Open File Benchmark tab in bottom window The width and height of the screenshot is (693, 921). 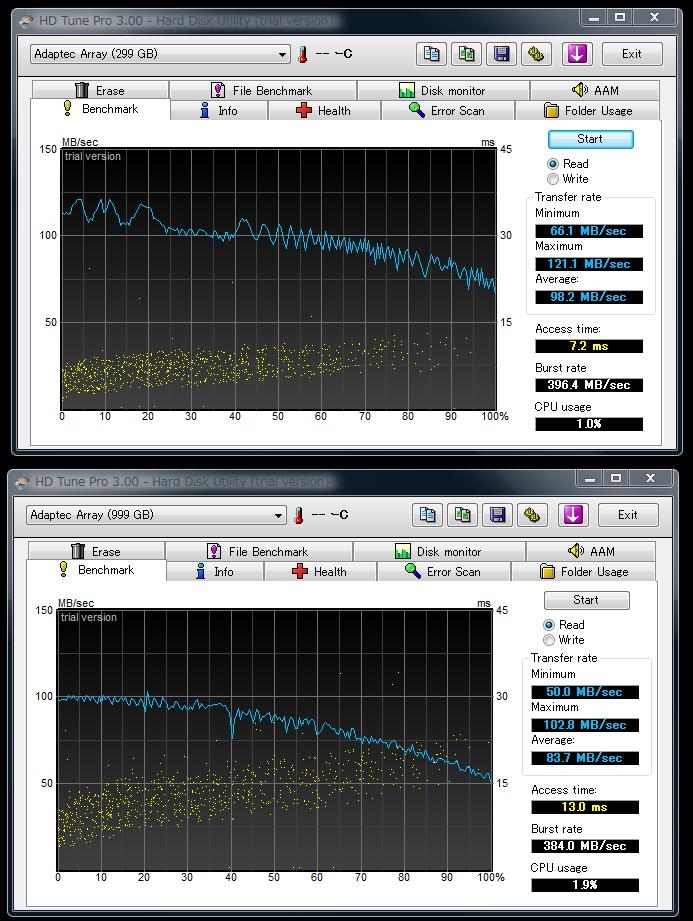[x=258, y=552]
